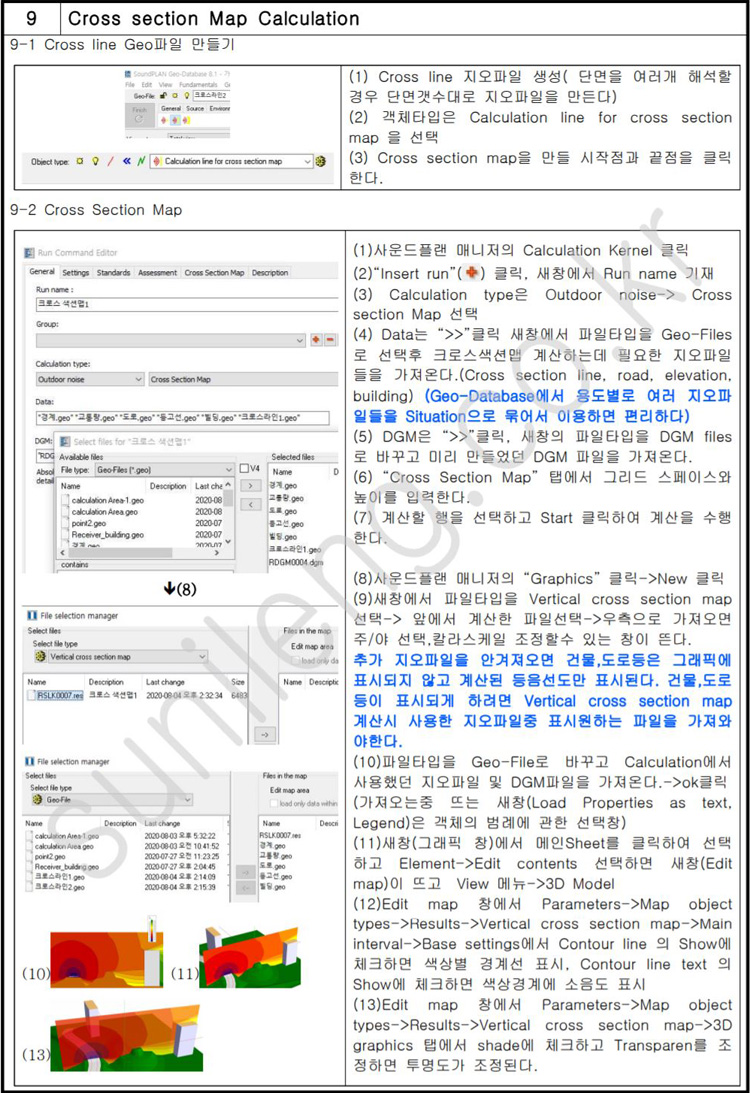Toggle the V4 checkbox
750x1093 pixels.
point(244,468)
